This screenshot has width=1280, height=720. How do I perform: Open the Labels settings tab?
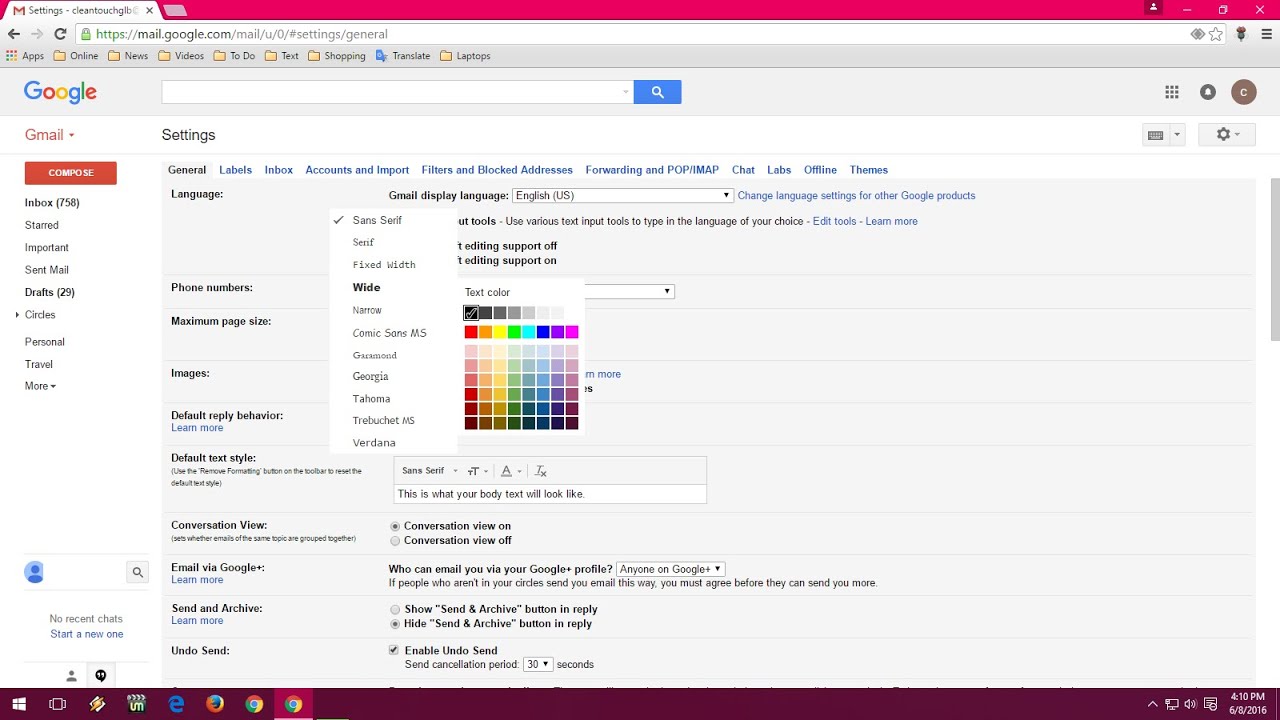click(235, 170)
